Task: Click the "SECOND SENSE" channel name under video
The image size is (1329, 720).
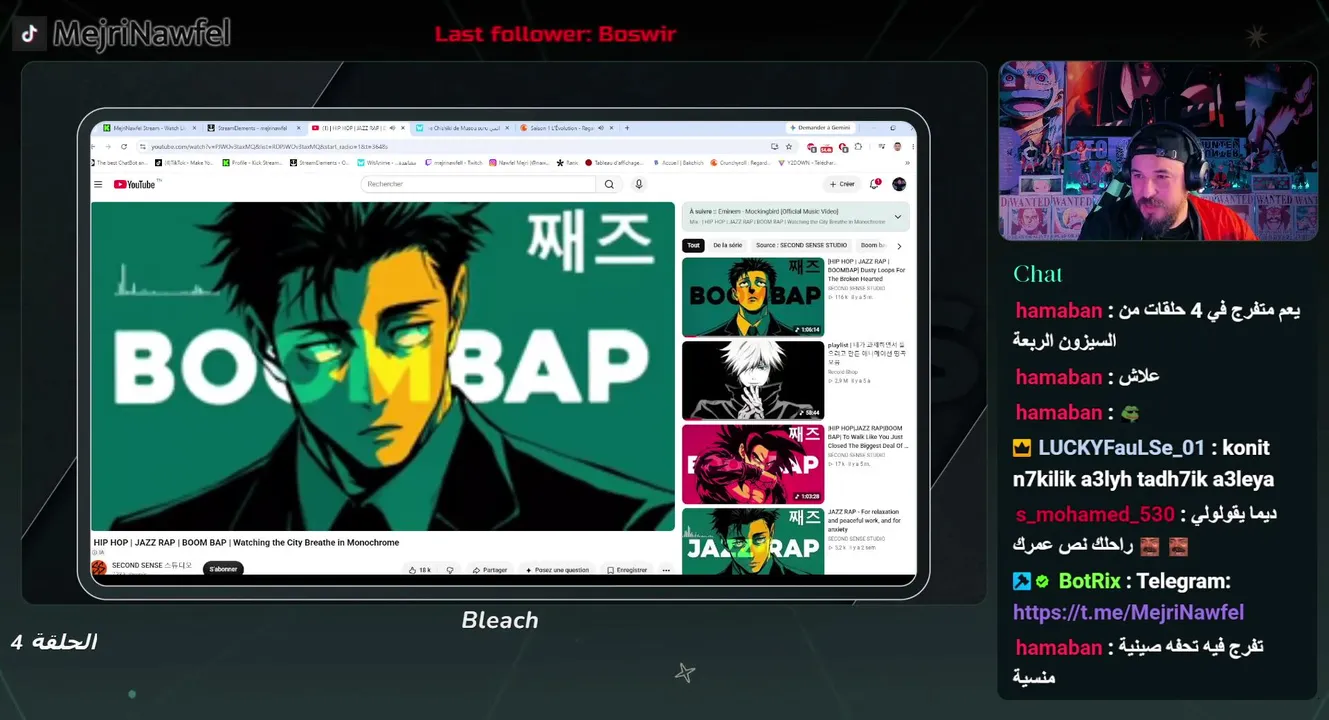Action: (150, 565)
